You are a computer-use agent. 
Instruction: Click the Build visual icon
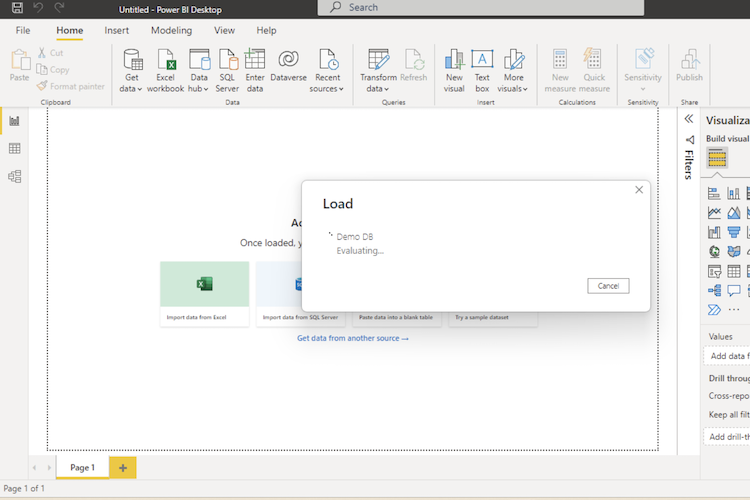point(717,158)
